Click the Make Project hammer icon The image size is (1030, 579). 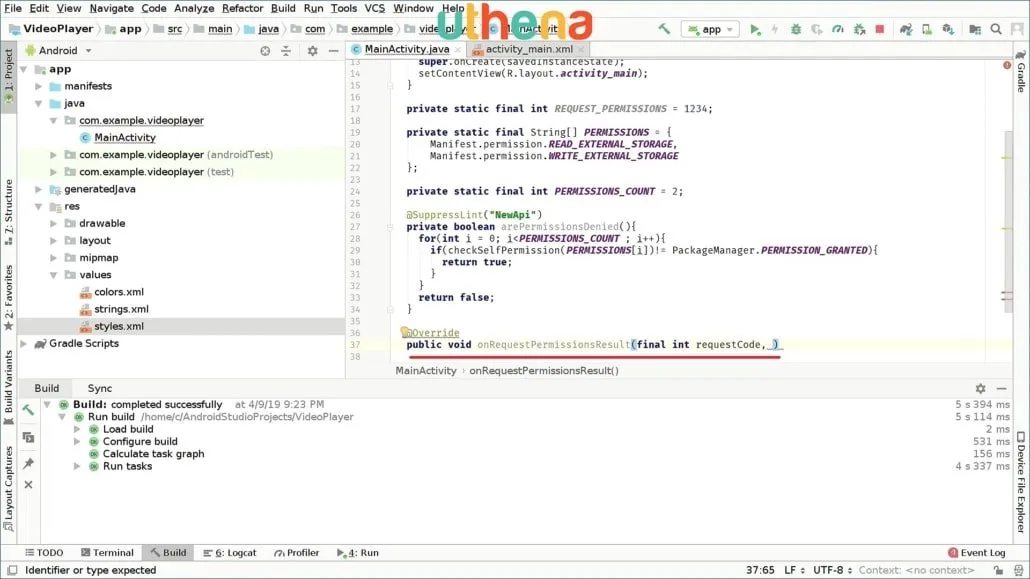(664, 29)
